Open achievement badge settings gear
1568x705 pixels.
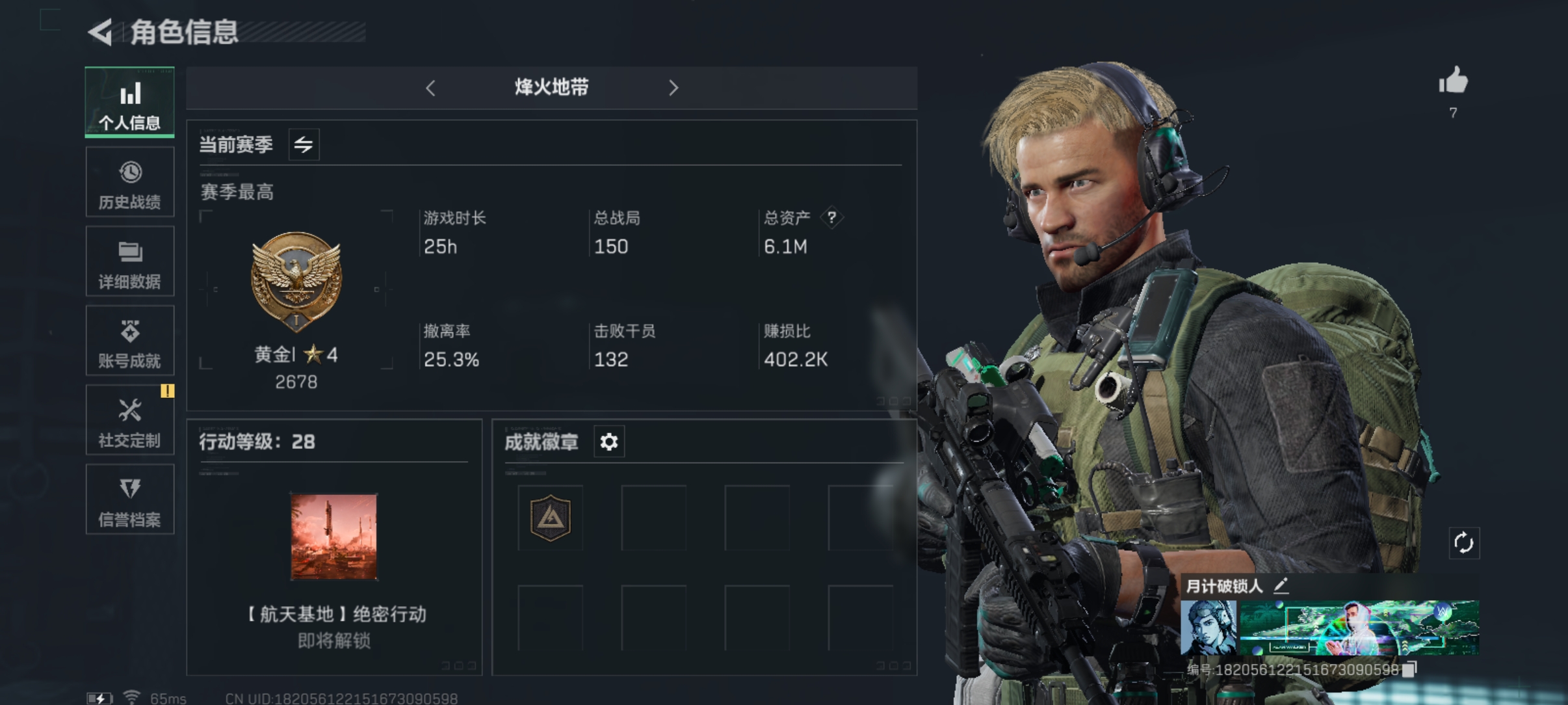pos(609,442)
